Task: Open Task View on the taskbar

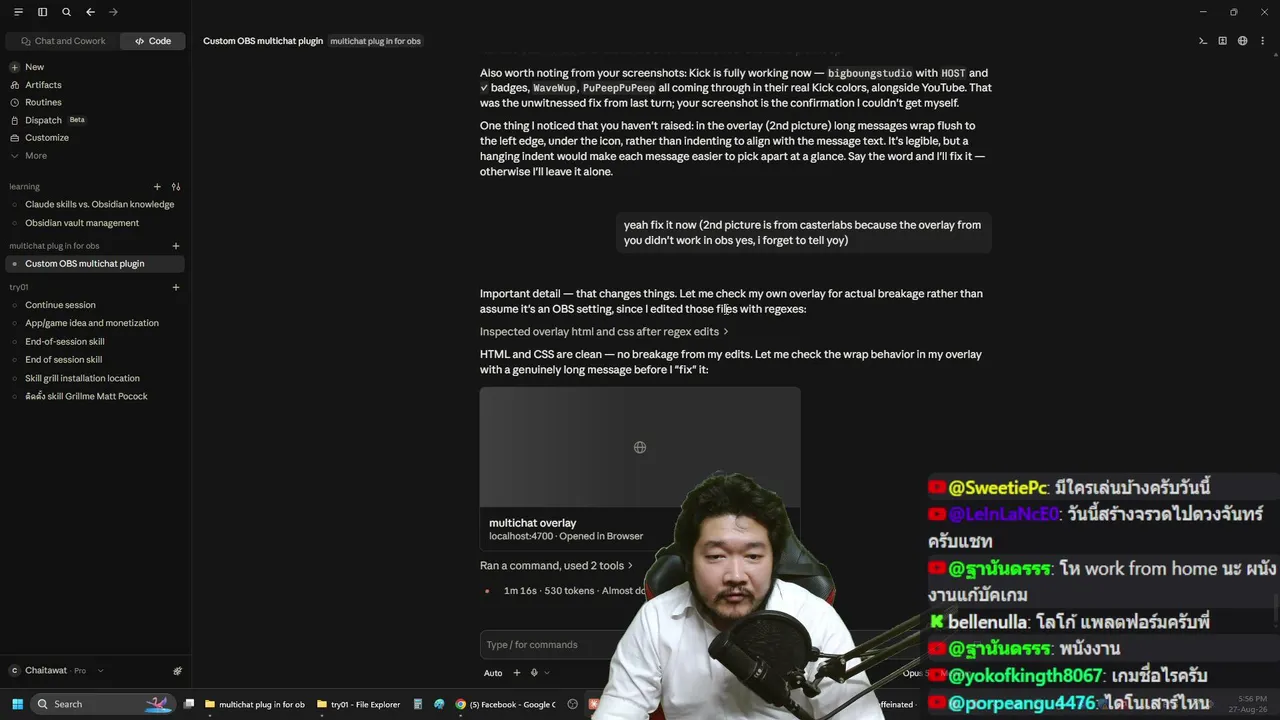Action: tap(189, 704)
